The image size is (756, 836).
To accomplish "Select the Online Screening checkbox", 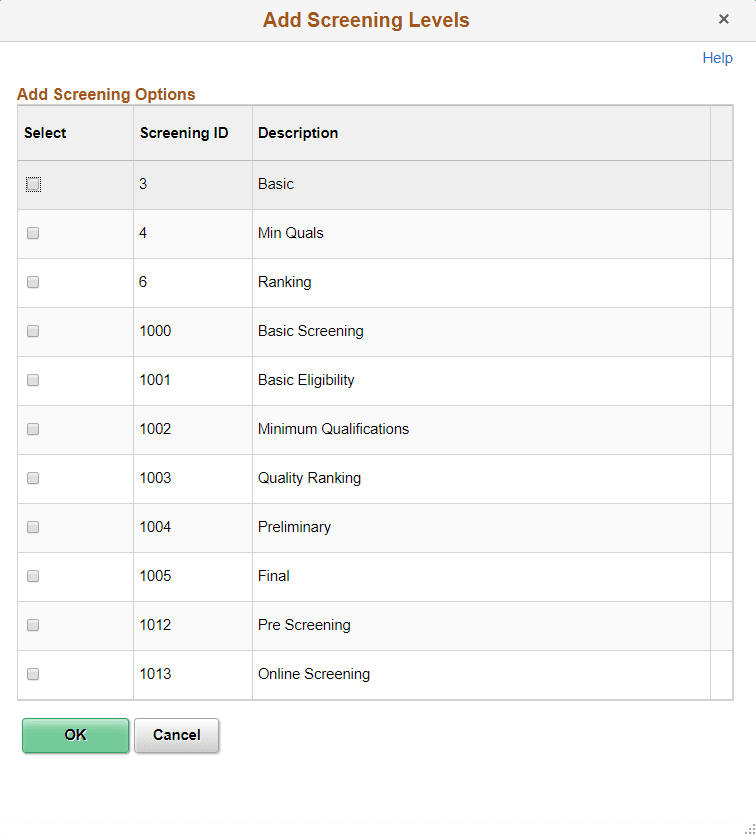I will point(33,674).
